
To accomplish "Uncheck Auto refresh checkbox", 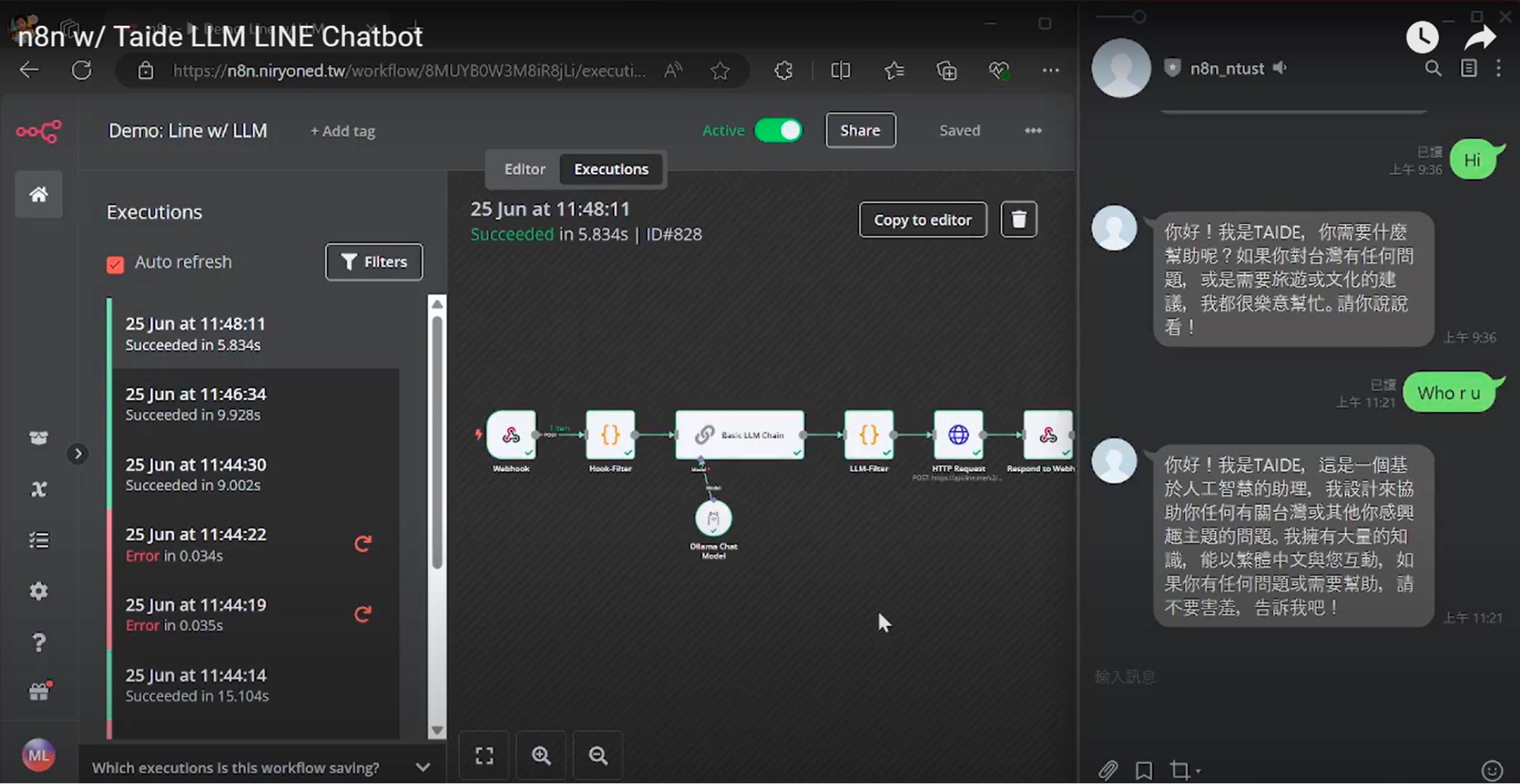I will click(x=116, y=264).
